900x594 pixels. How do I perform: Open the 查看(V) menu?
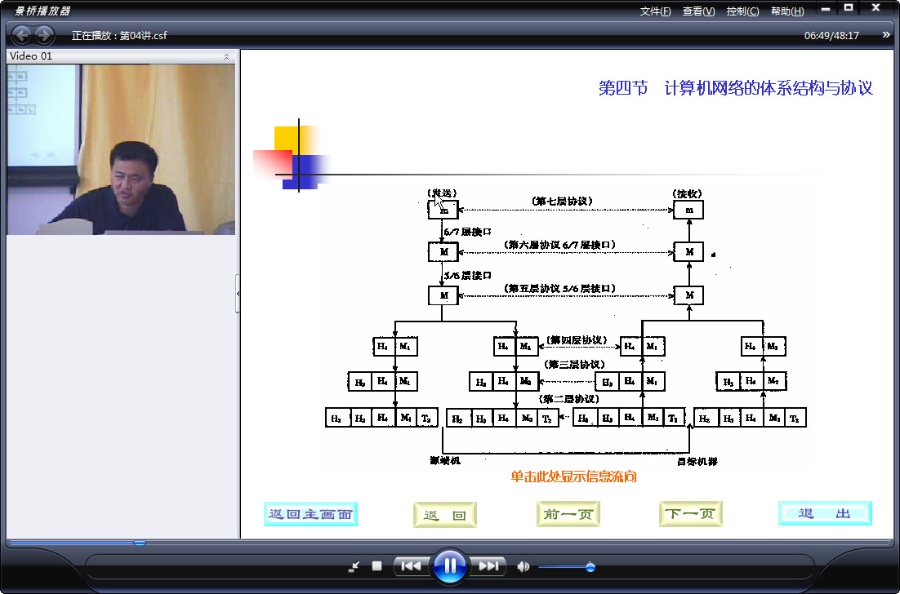[x=699, y=11]
